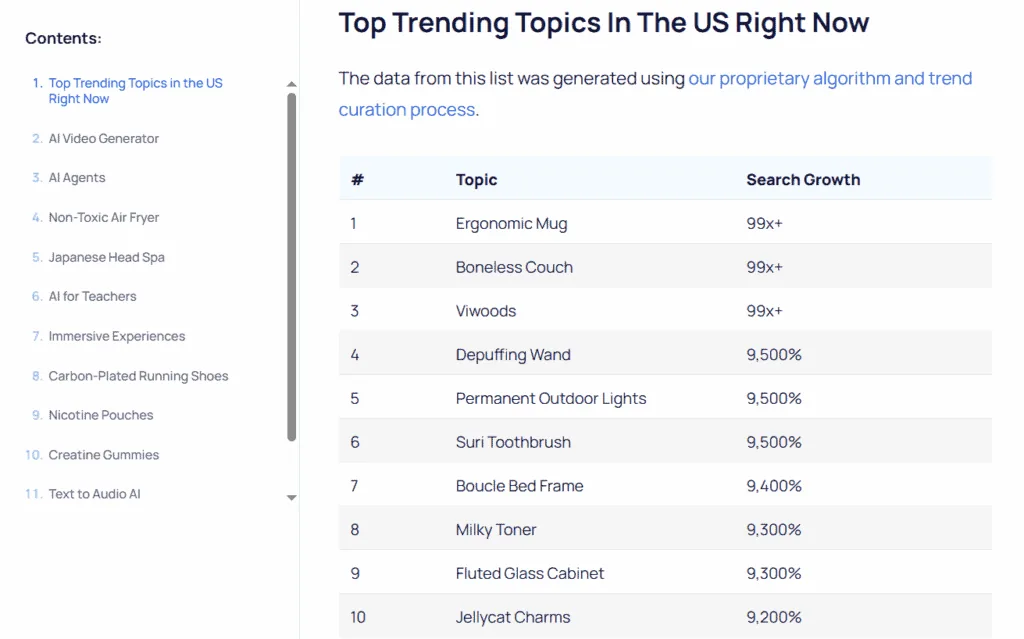
Task: Jump to 'Carbon-Plated Running Shoes'
Action: point(138,375)
